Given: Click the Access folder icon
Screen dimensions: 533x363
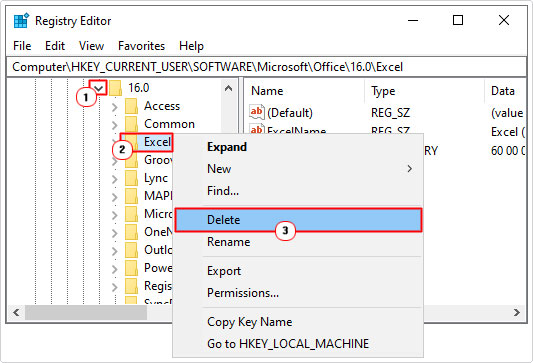Looking at the screenshot, I should point(132,106).
